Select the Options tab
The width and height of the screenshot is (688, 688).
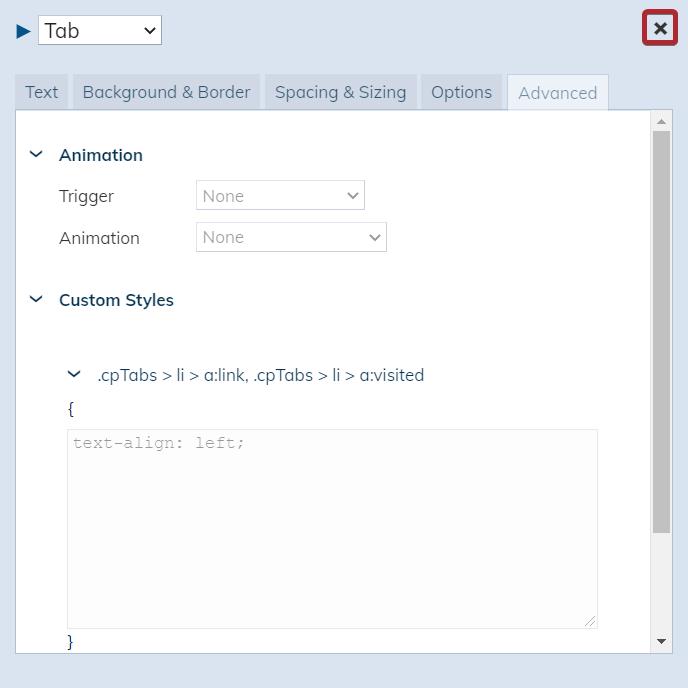(x=461, y=92)
